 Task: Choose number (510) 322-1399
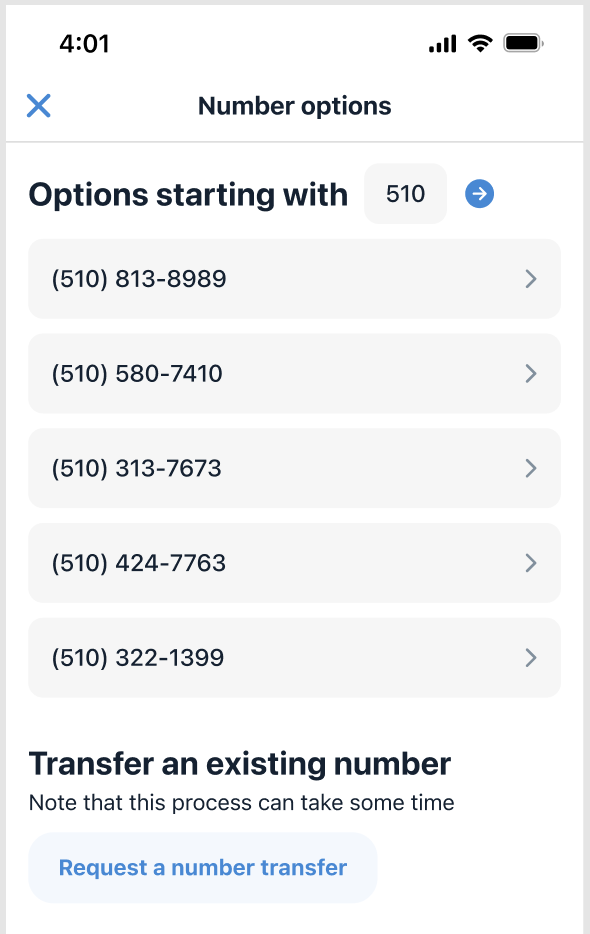(x=294, y=658)
